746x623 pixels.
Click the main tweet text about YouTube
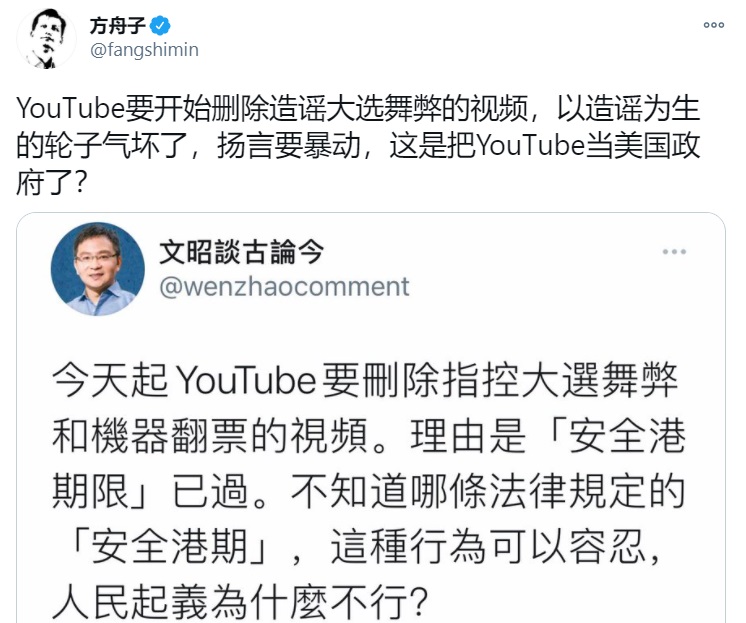point(358,145)
